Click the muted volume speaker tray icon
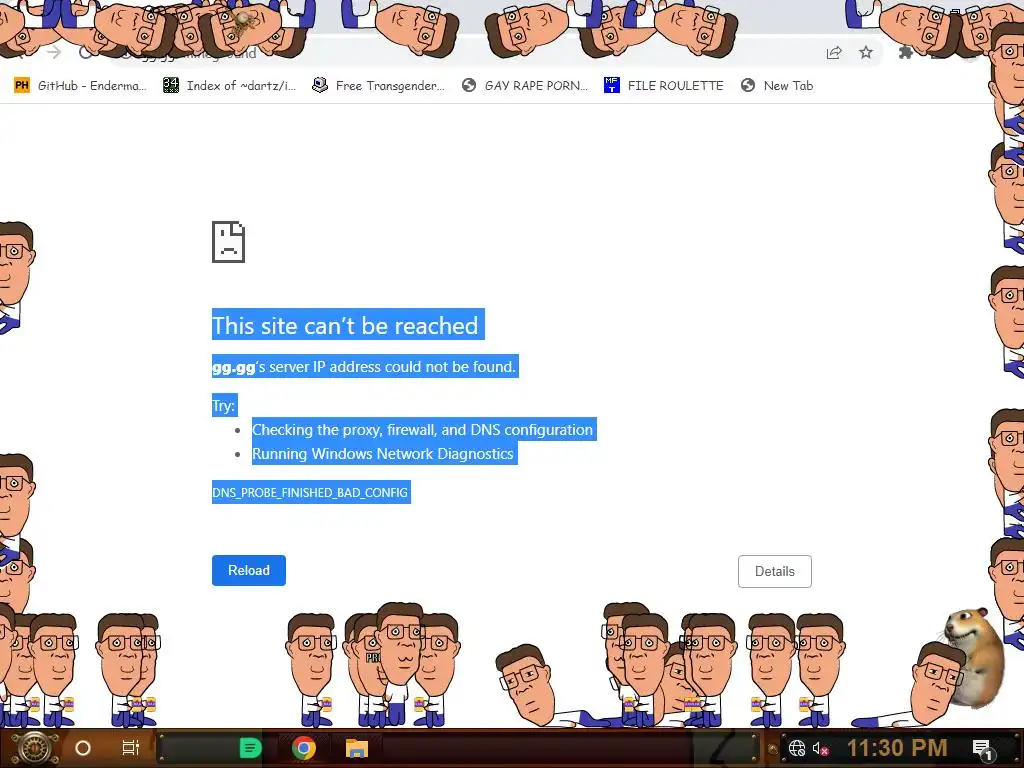Screen dimensions: 1024x768 [820, 748]
